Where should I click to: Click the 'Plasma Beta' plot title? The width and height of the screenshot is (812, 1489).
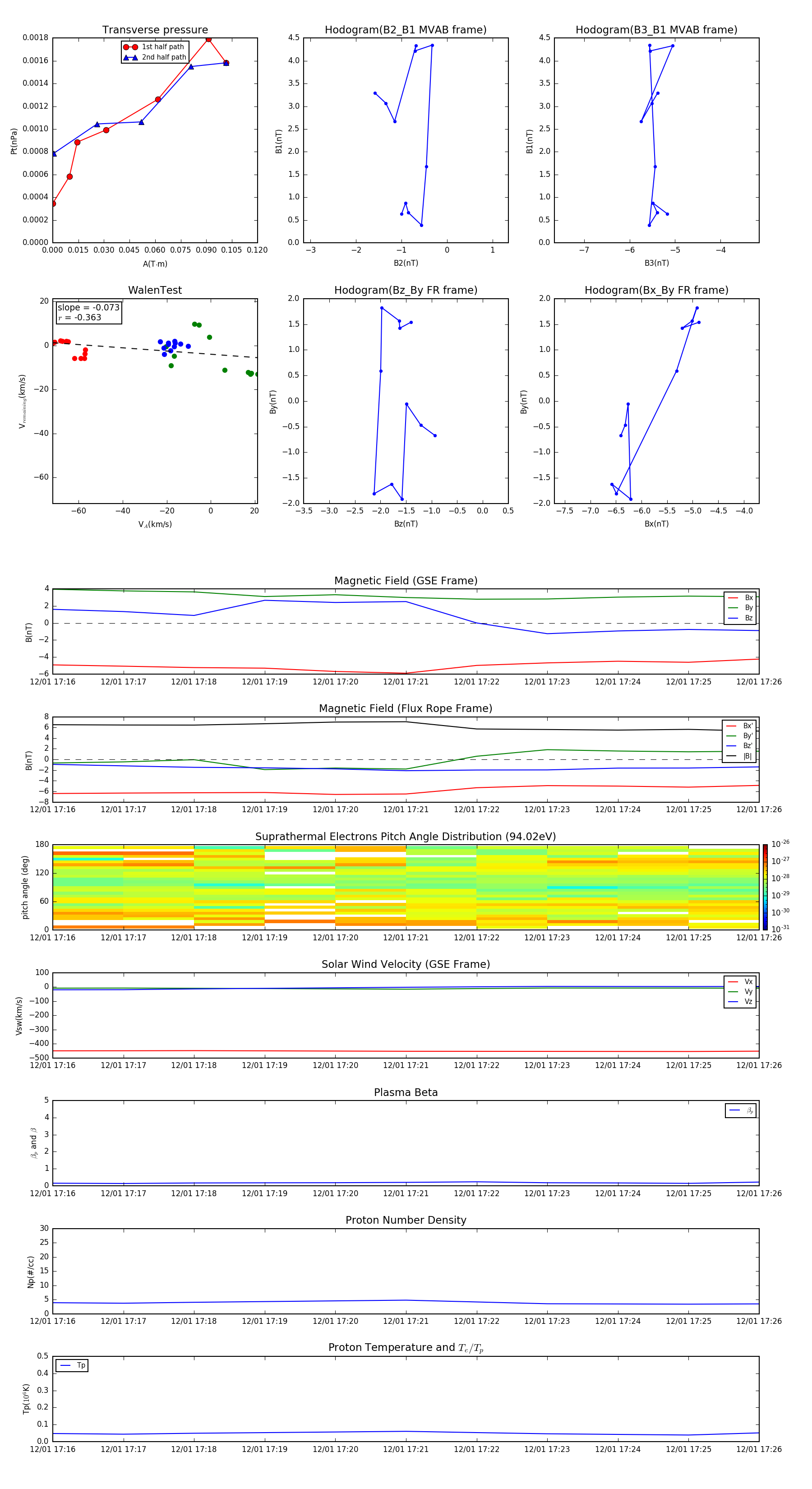406,1092
